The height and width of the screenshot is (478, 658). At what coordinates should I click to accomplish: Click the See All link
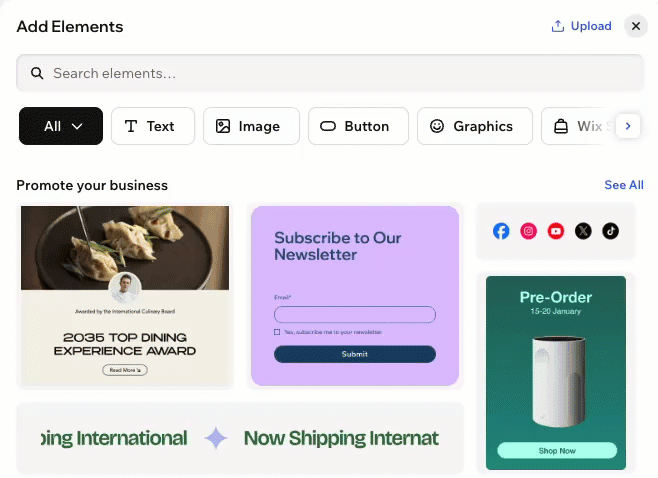tap(624, 185)
